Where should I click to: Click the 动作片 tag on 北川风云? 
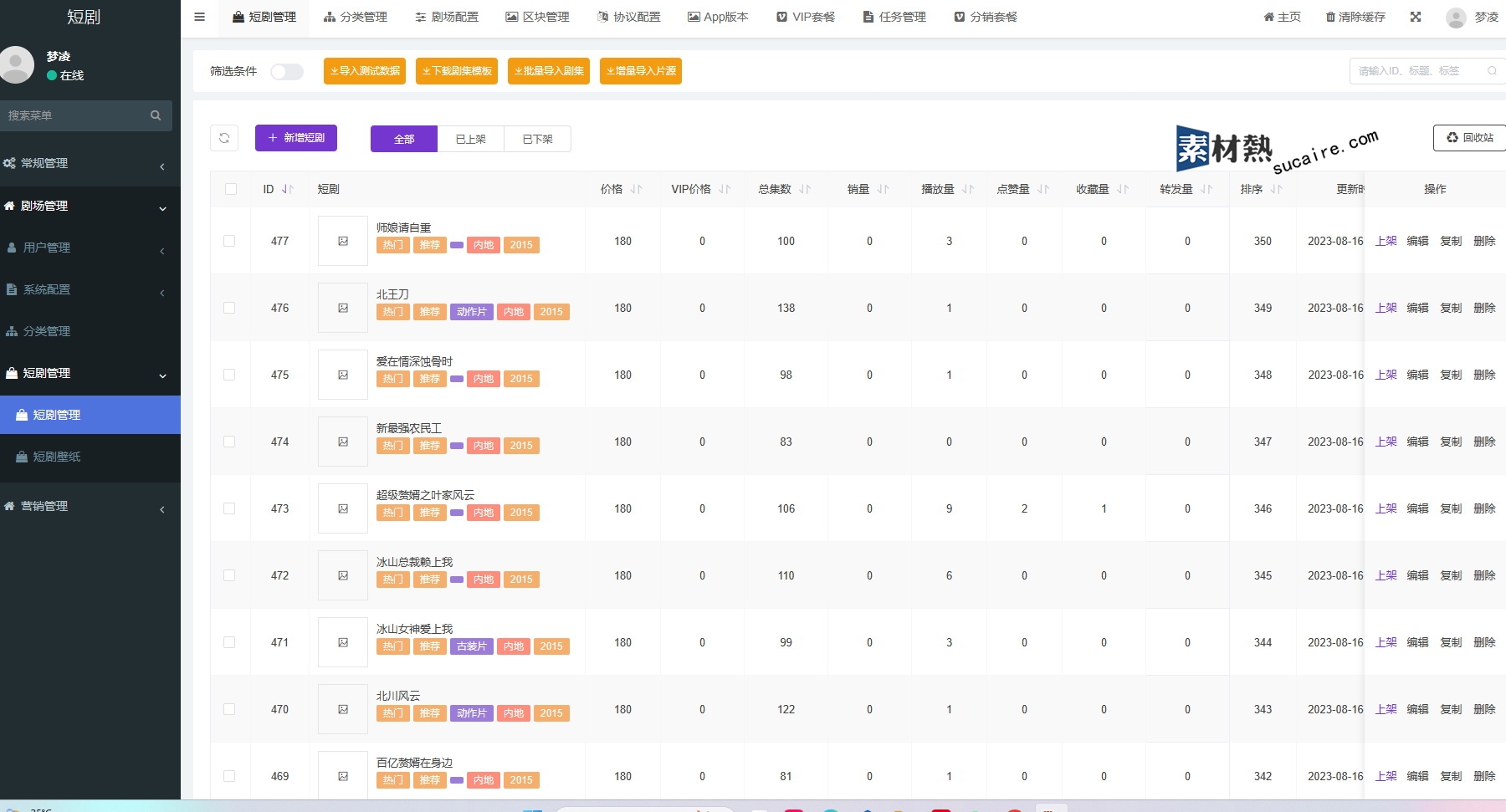472,713
